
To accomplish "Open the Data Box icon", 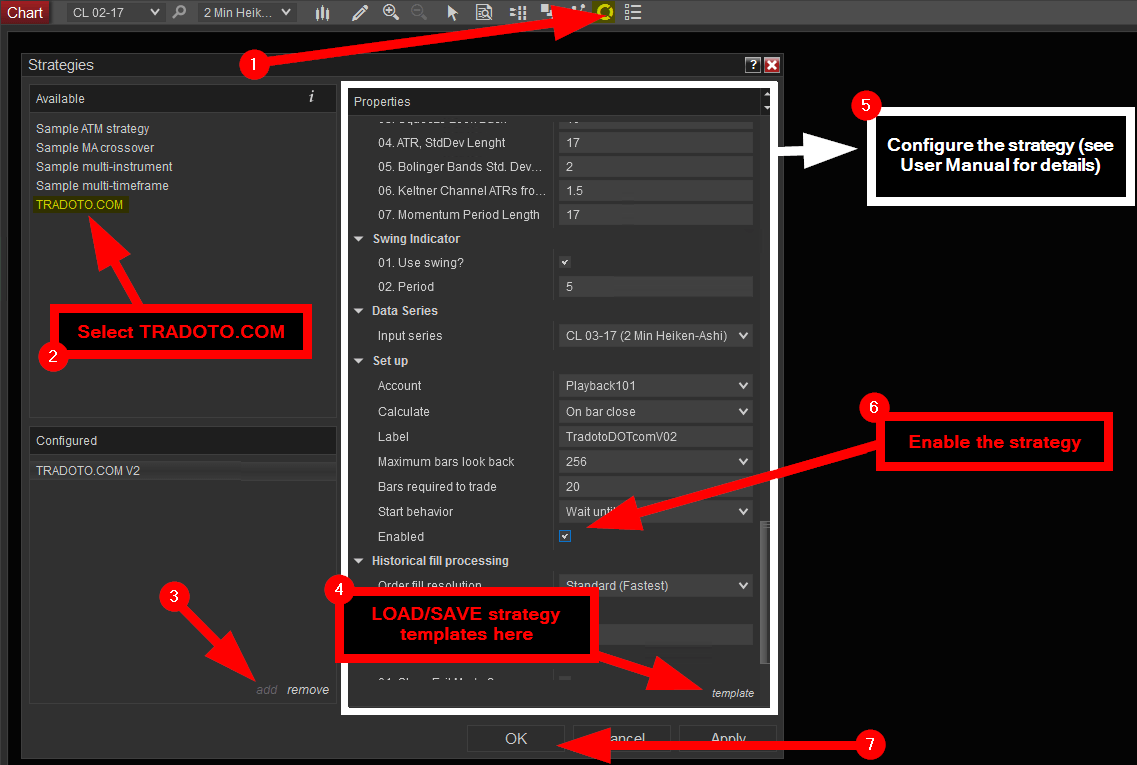I will coord(484,13).
